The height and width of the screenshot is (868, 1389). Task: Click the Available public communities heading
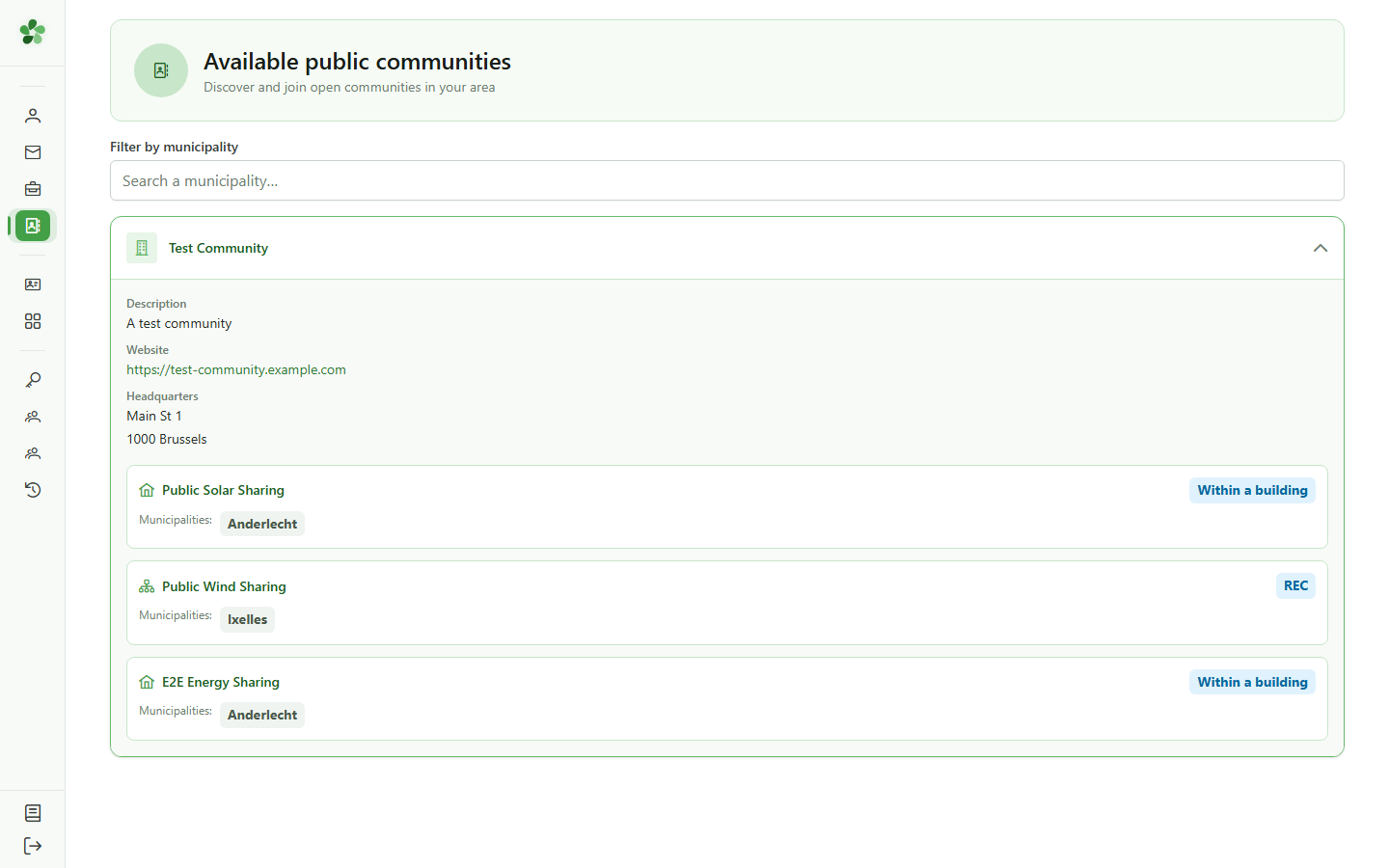click(357, 61)
